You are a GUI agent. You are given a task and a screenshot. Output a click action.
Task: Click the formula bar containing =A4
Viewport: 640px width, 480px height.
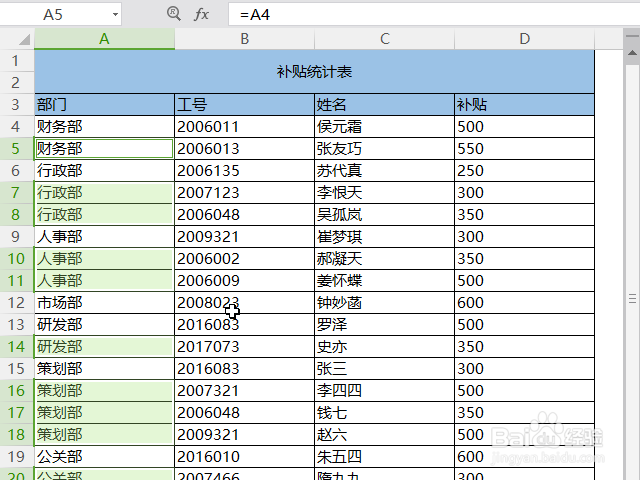pos(434,15)
